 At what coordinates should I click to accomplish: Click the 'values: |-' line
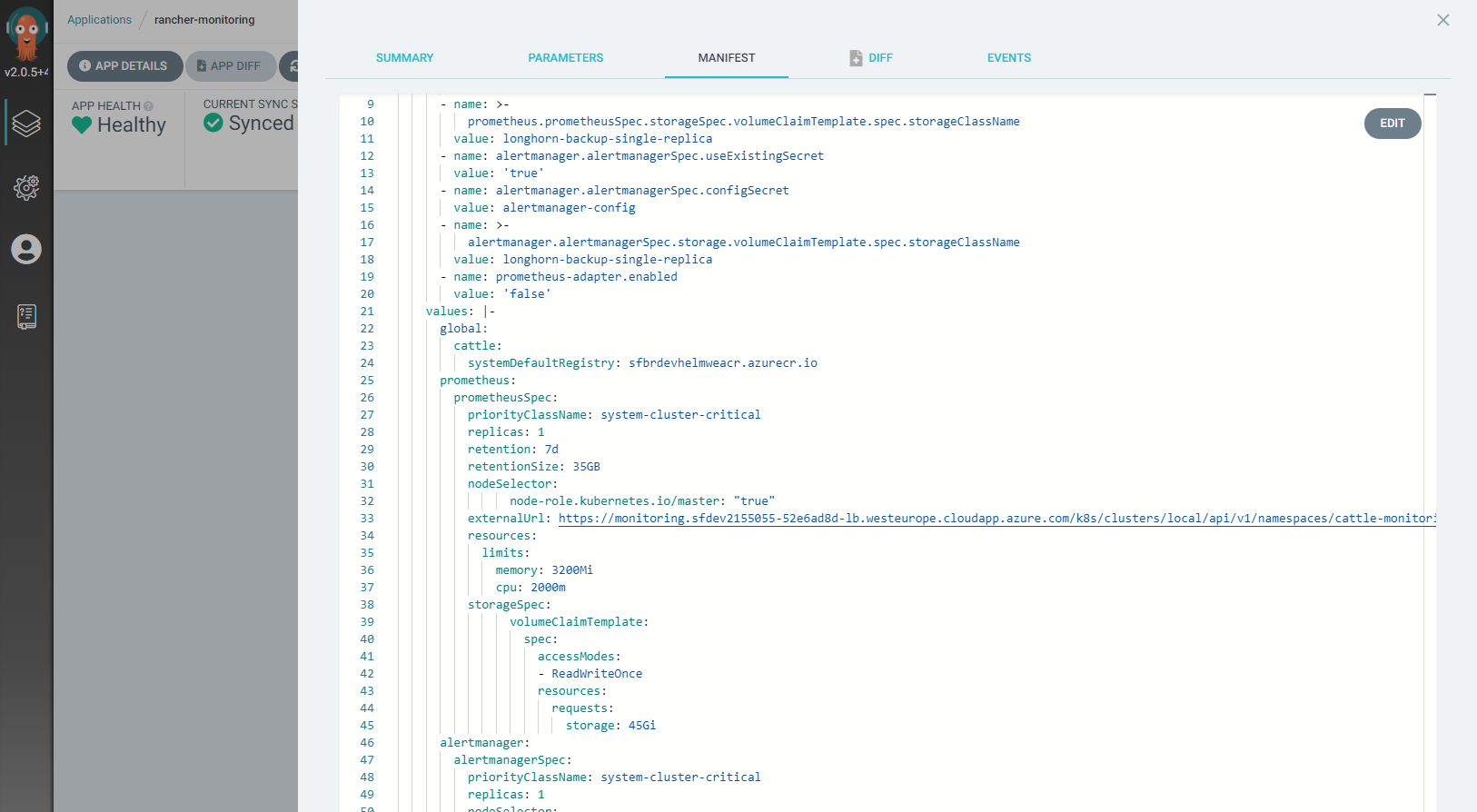[x=461, y=312]
